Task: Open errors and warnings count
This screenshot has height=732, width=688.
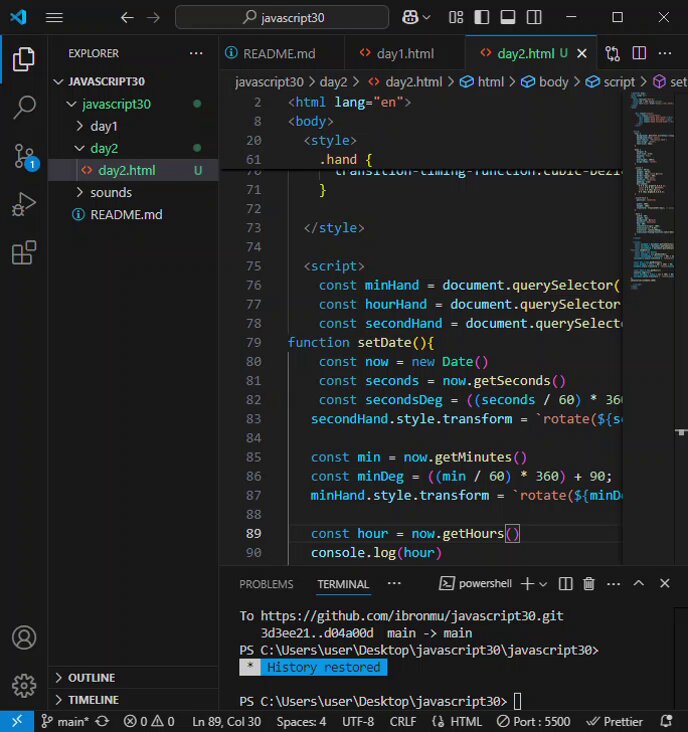Action: pos(149,722)
